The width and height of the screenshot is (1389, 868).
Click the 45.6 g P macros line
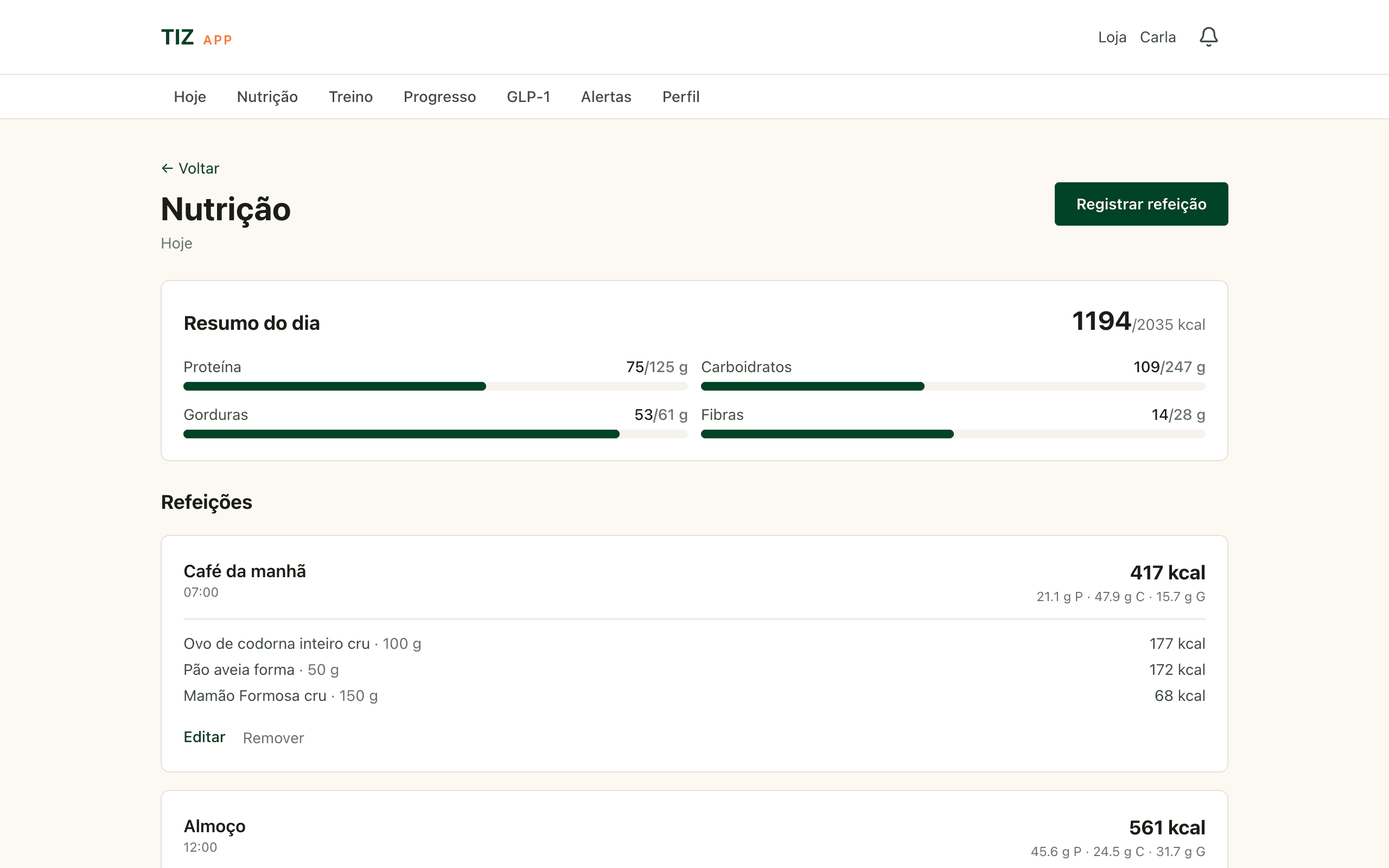1118,852
